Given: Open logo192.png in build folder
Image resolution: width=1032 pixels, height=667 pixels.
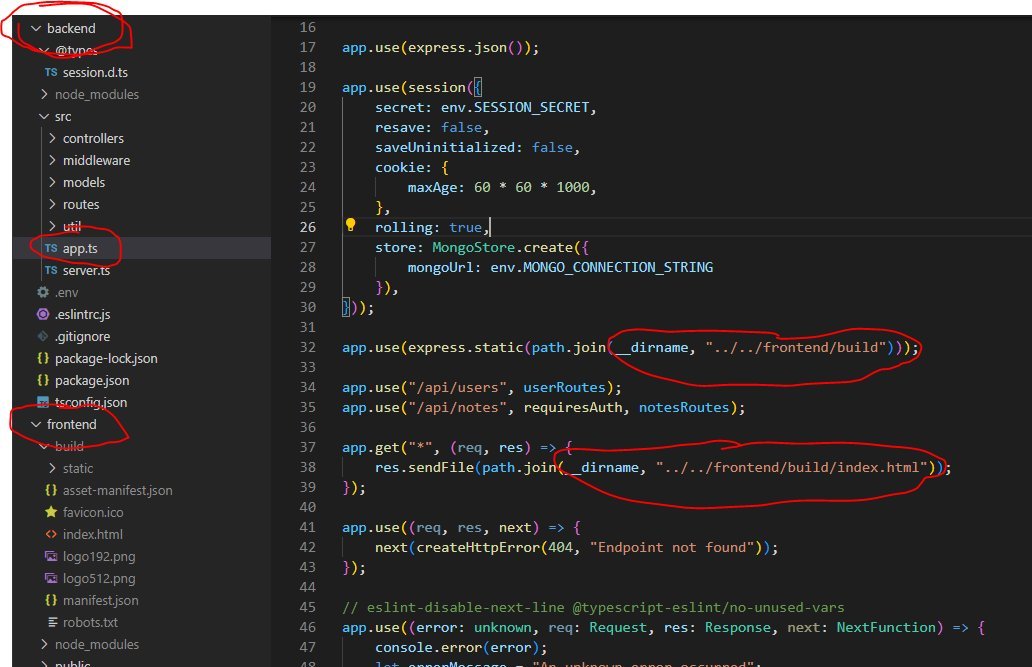Looking at the screenshot, I should point(99,557).
